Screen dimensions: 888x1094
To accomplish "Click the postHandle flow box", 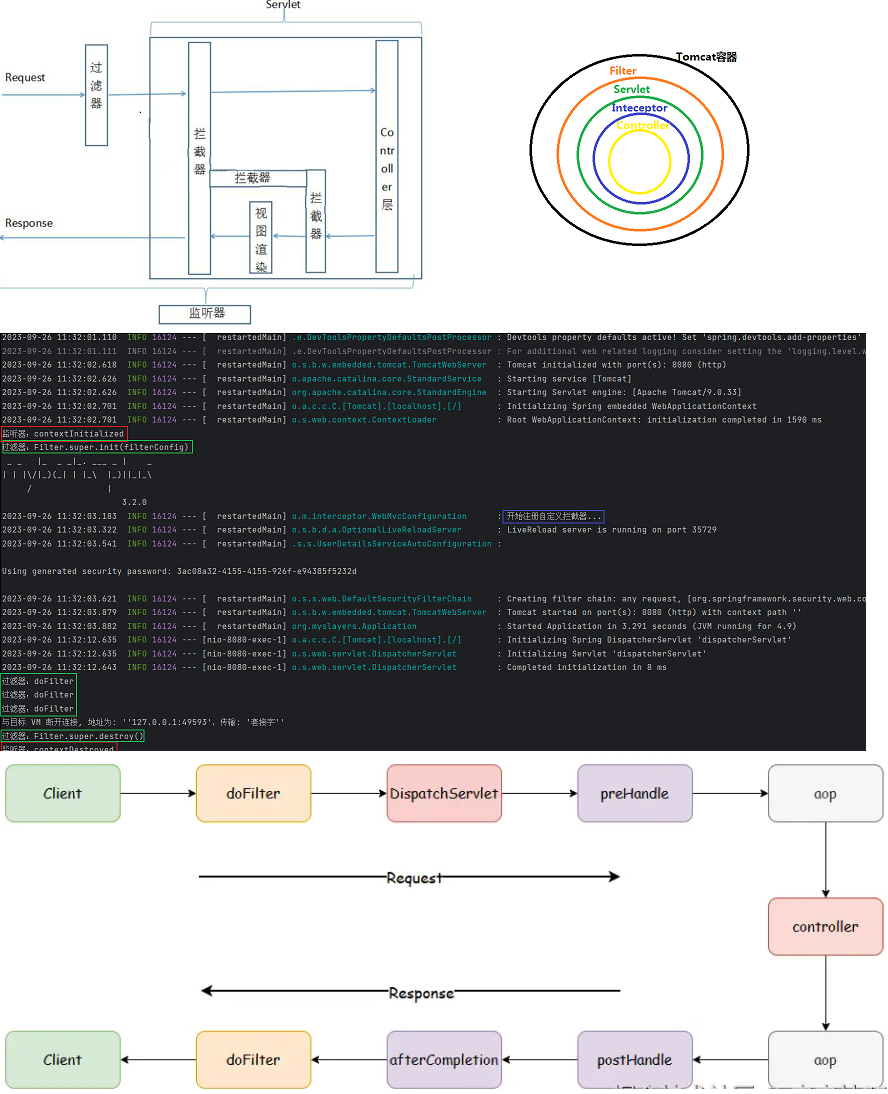I will [x=635, y=1060].
